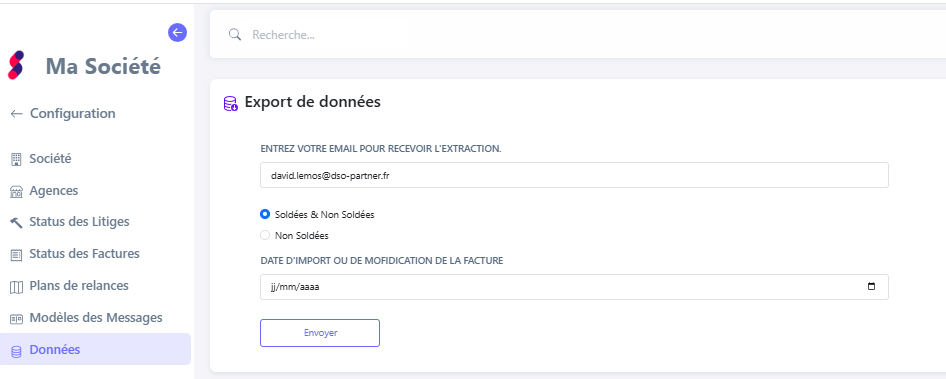This screenshot has width=946, height=379.
Task: Click the Ma Société title
Action: [x=103, y=66]
